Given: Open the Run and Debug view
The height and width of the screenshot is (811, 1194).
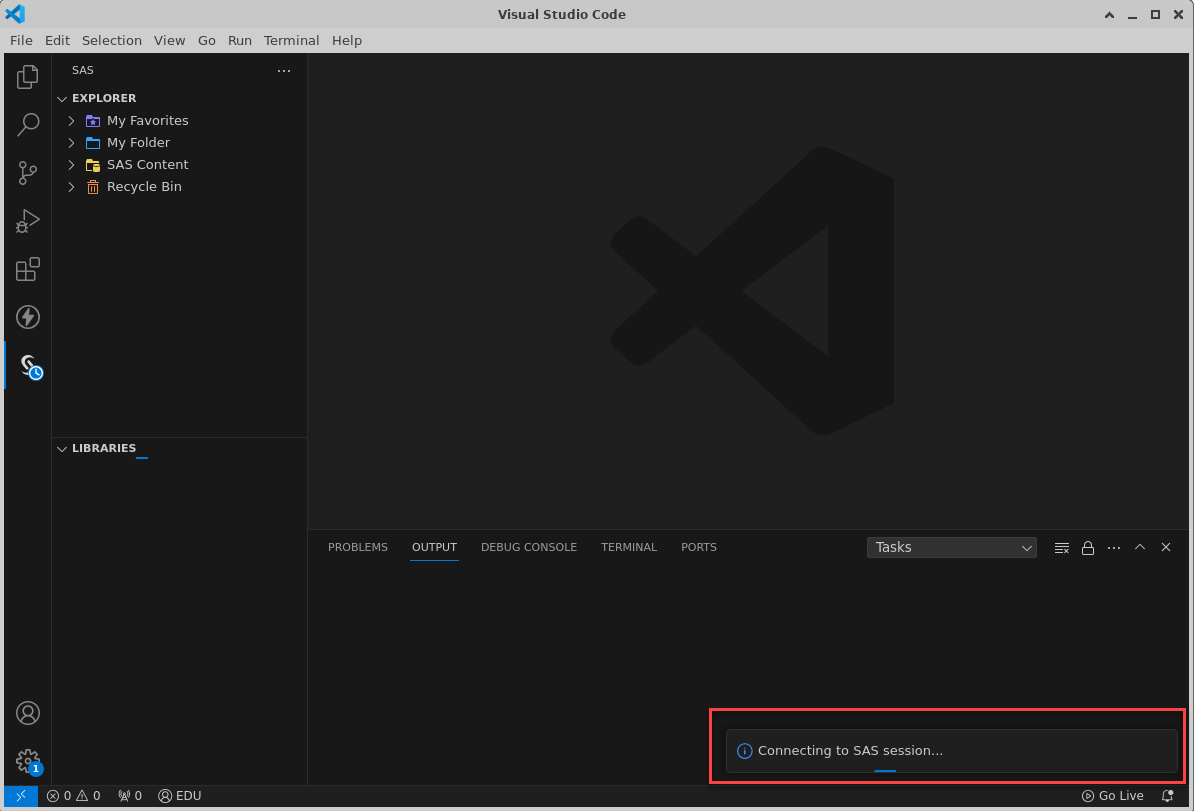Looking at the screenshot, I should point(27,221).
